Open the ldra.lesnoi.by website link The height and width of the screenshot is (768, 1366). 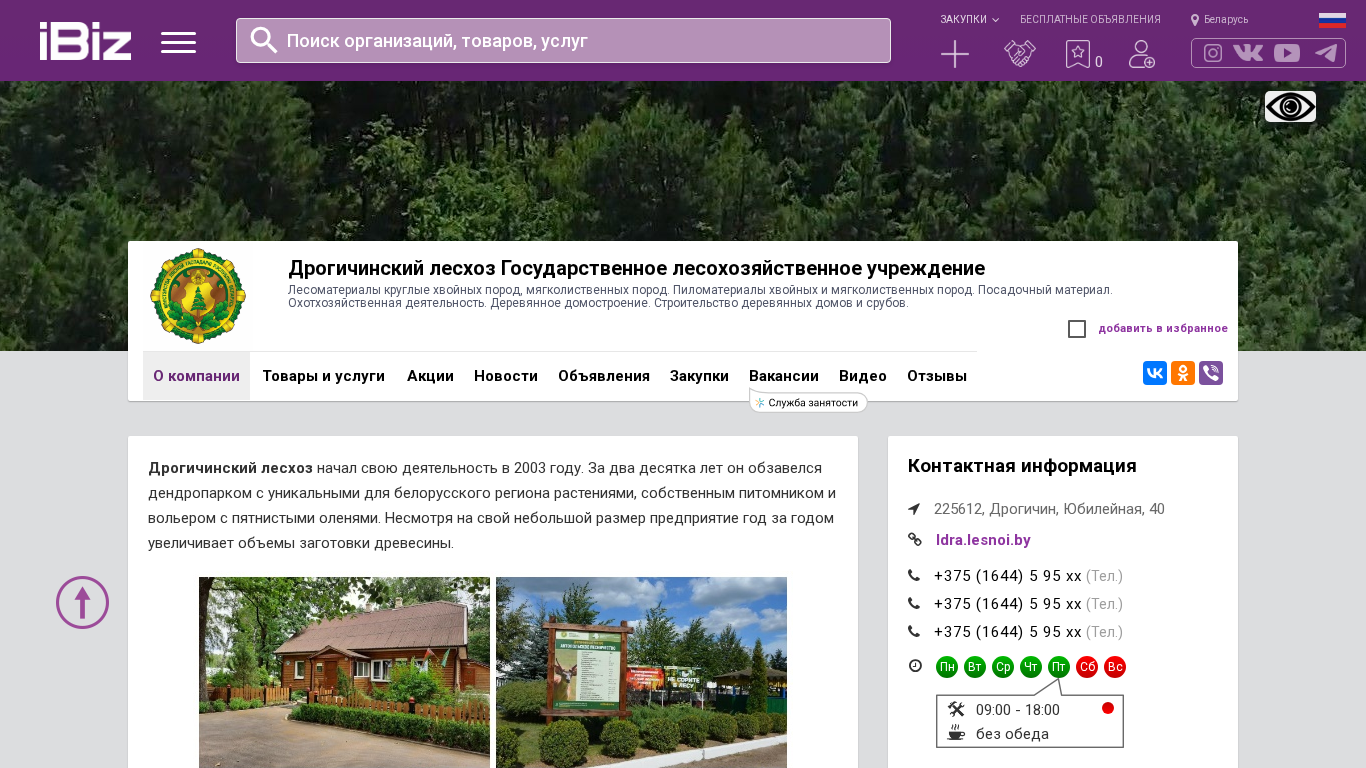983,540
